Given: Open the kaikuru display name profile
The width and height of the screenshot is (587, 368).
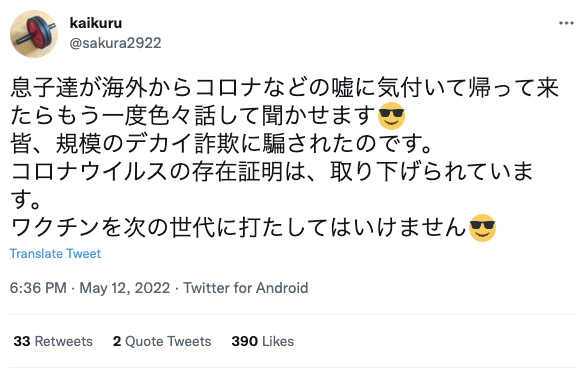Looking at the screenshot, I should click(x=96, y=23).
